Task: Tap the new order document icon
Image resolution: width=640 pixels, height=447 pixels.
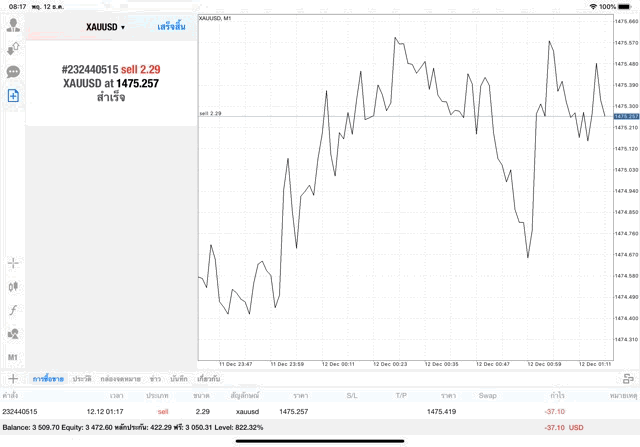Action: click(x=13, y=96)
